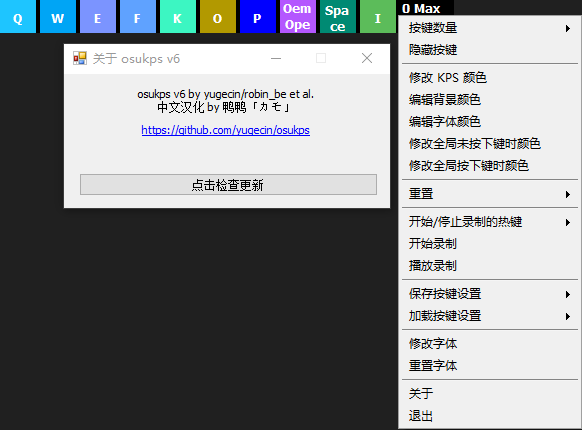
Task: Expand the arrow next to 按键数量
Action: point(568,29)
